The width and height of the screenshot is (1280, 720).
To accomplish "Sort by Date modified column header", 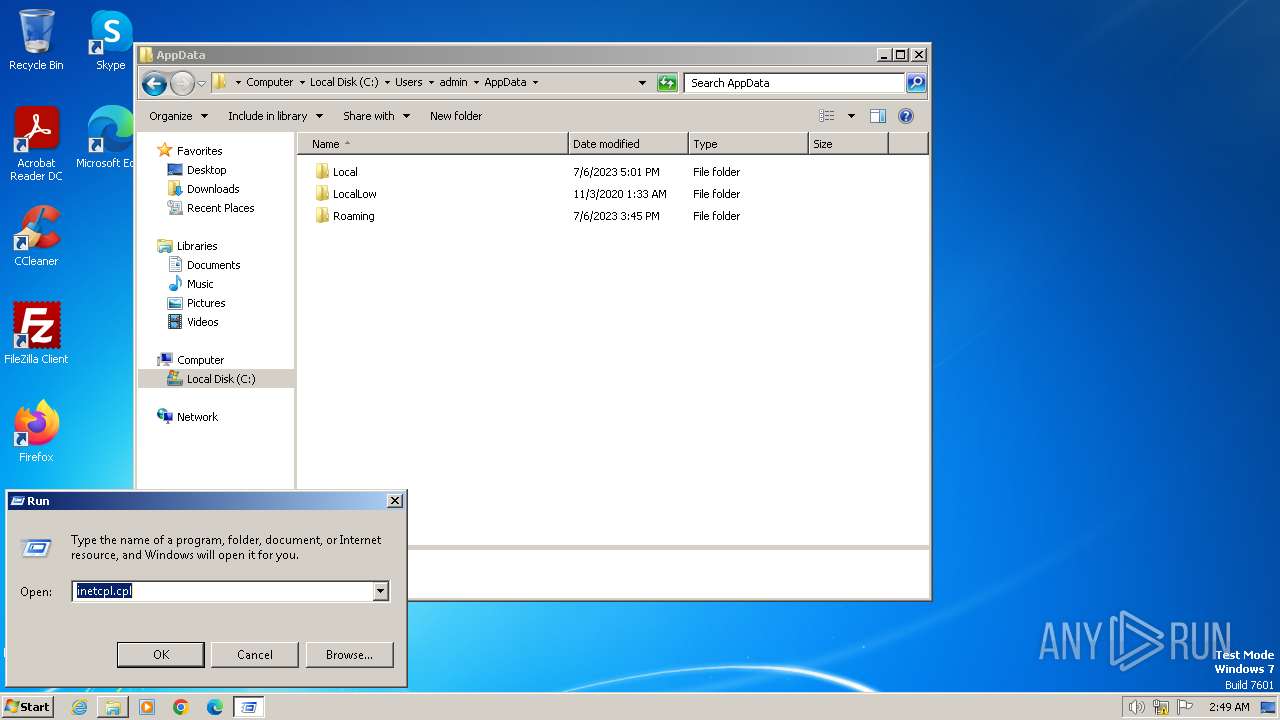I will tap(628, 144).
